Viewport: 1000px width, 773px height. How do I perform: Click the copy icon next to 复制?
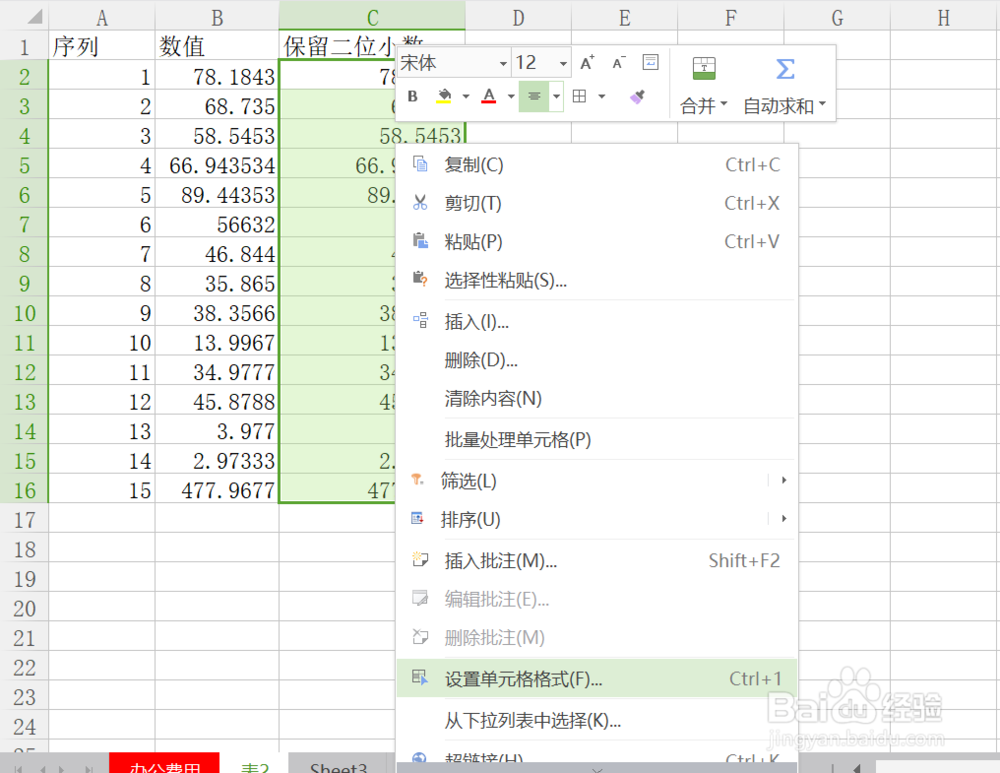[x=423, y=164]
